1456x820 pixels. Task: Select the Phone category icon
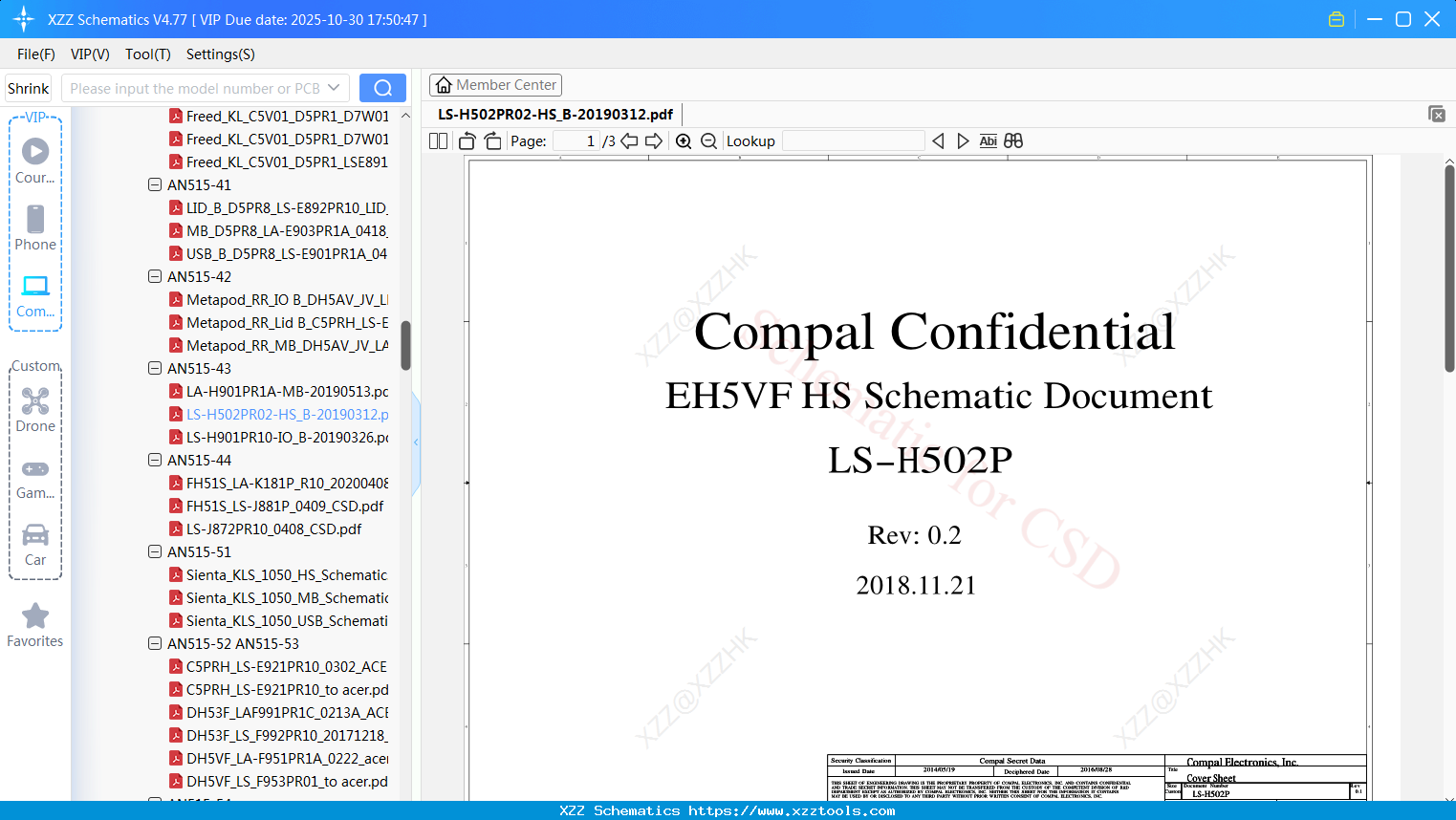click(35, 227)
